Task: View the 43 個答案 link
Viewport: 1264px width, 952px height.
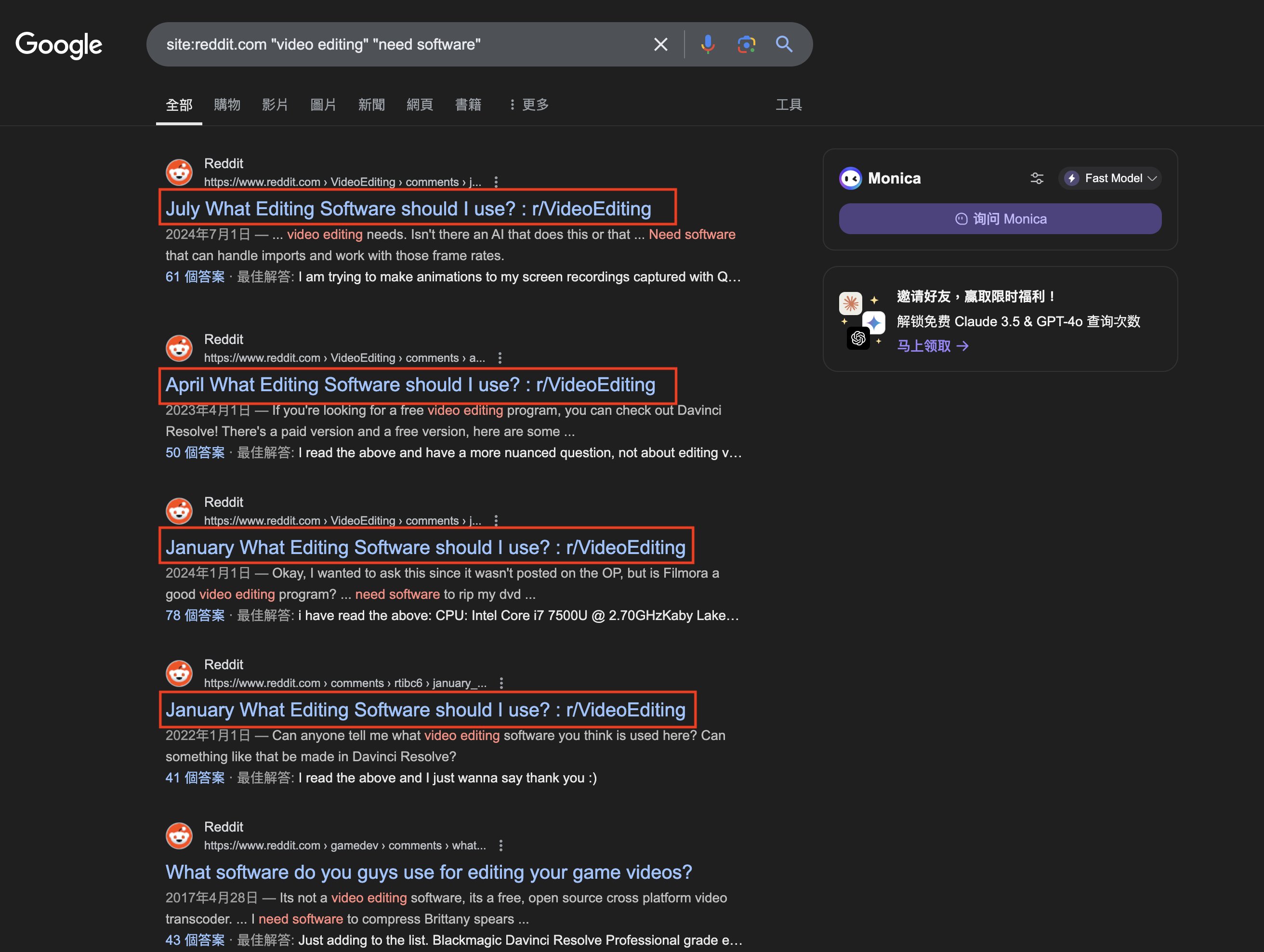Action: click(x=195, y=940)
